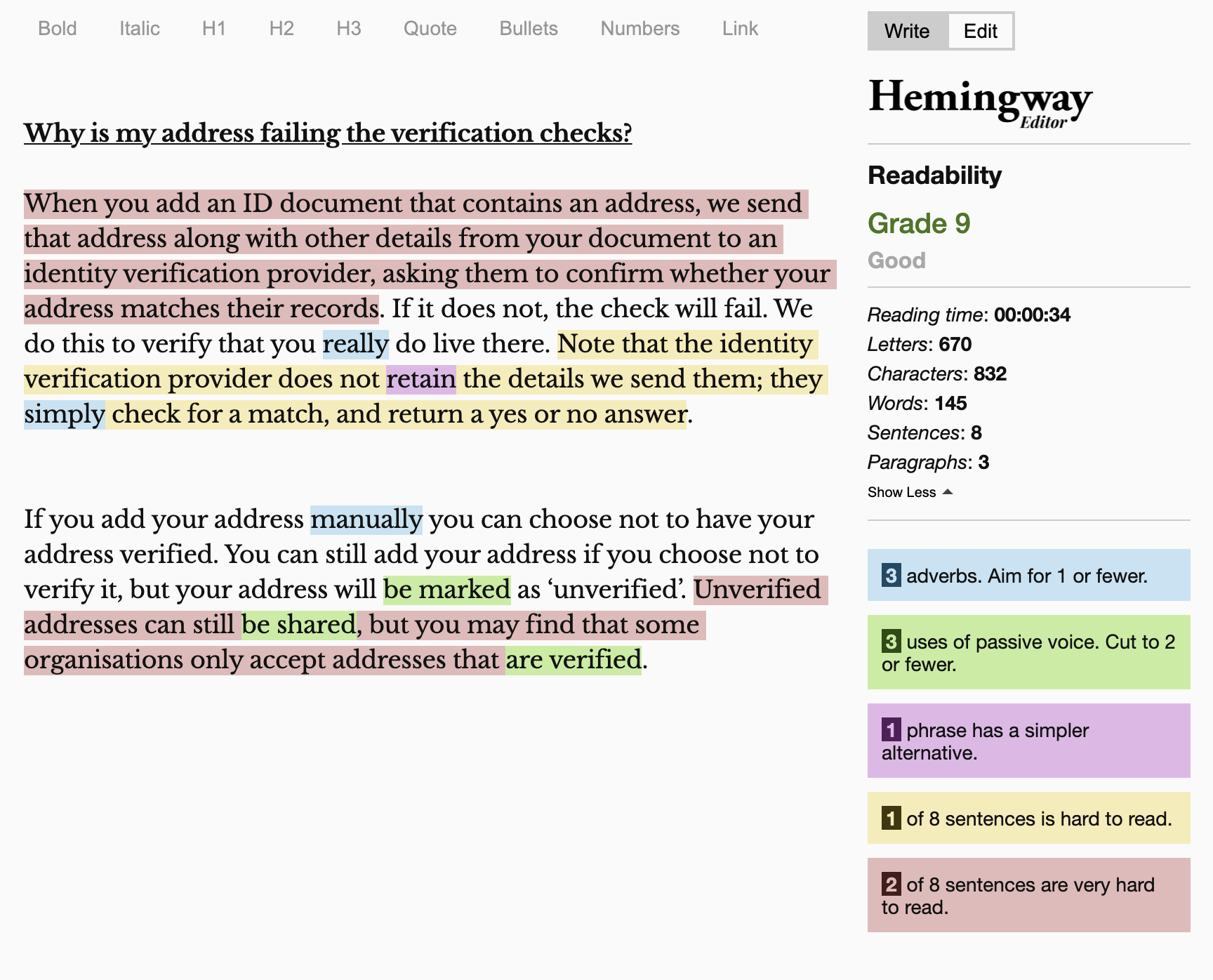The image size is (1213, 980).
Task: Set heading level H2
Action: pyautogui.click(x=281, y=29)
